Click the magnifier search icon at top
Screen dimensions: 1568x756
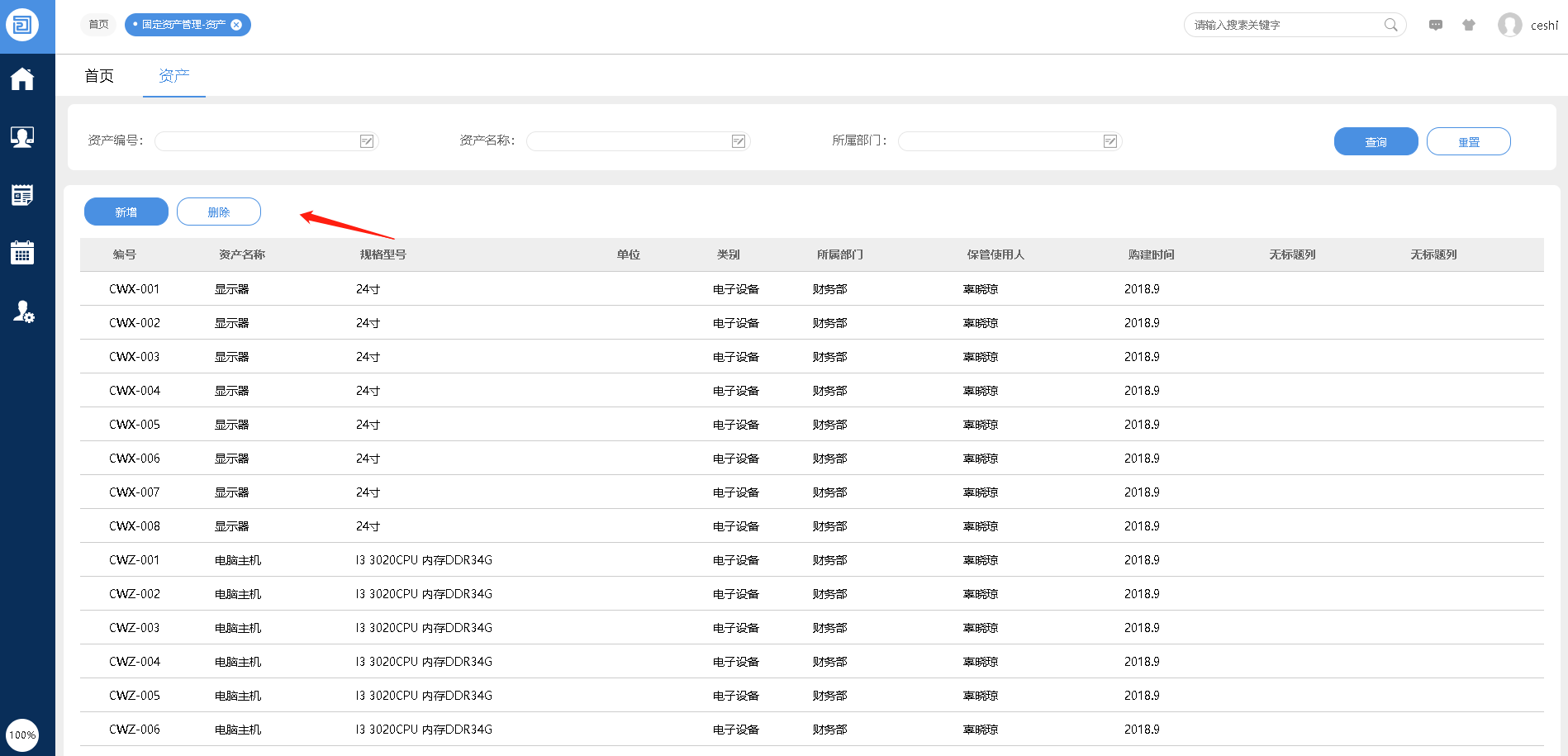1390,25
